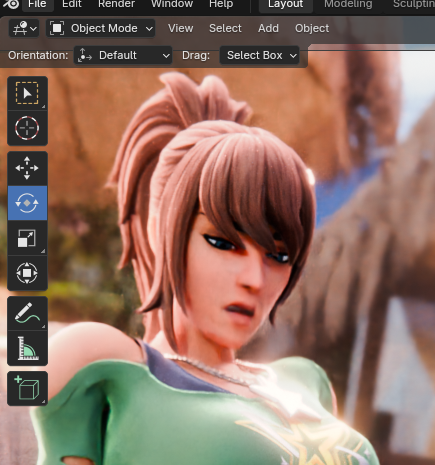This screenshot has height=465, width=435.
Task: Select the Scale tool
Action: pos(27,238)
